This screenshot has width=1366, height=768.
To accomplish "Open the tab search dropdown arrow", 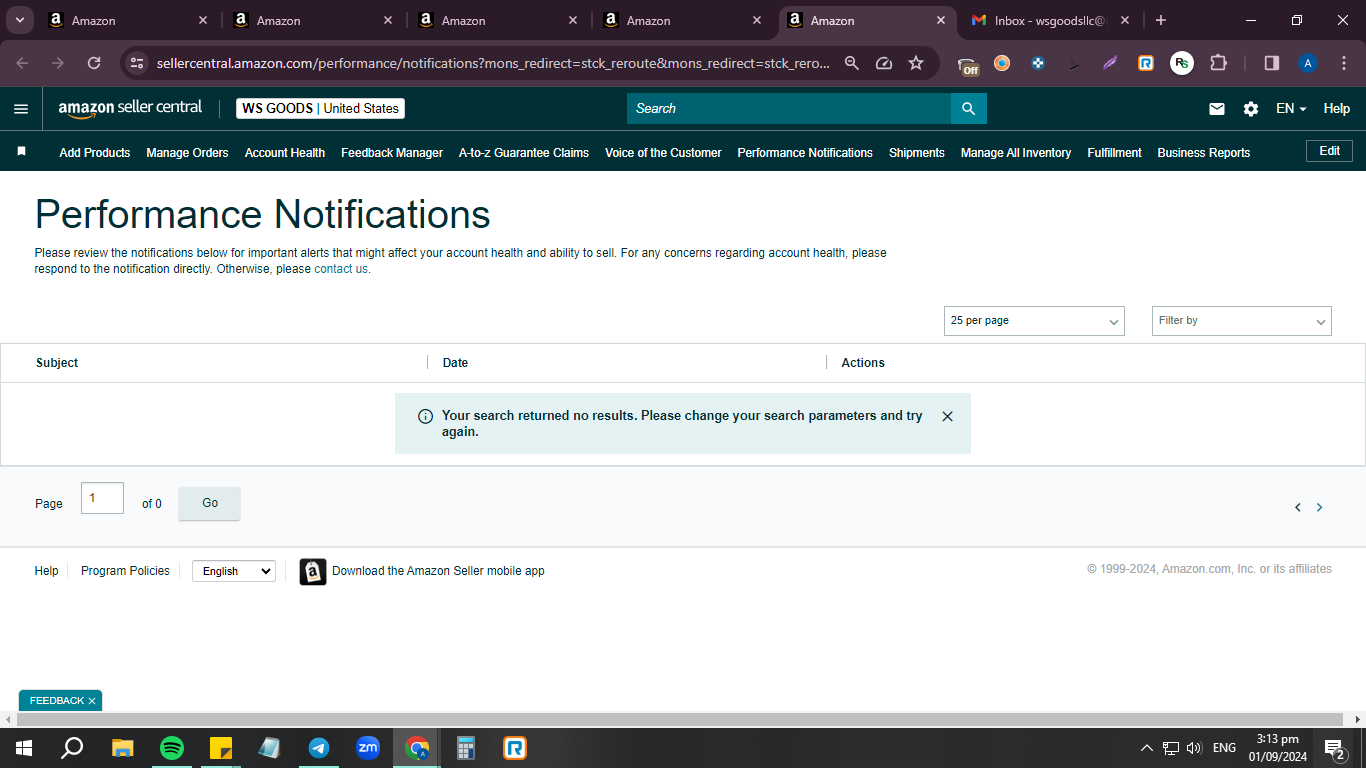I will click(19, 20).
